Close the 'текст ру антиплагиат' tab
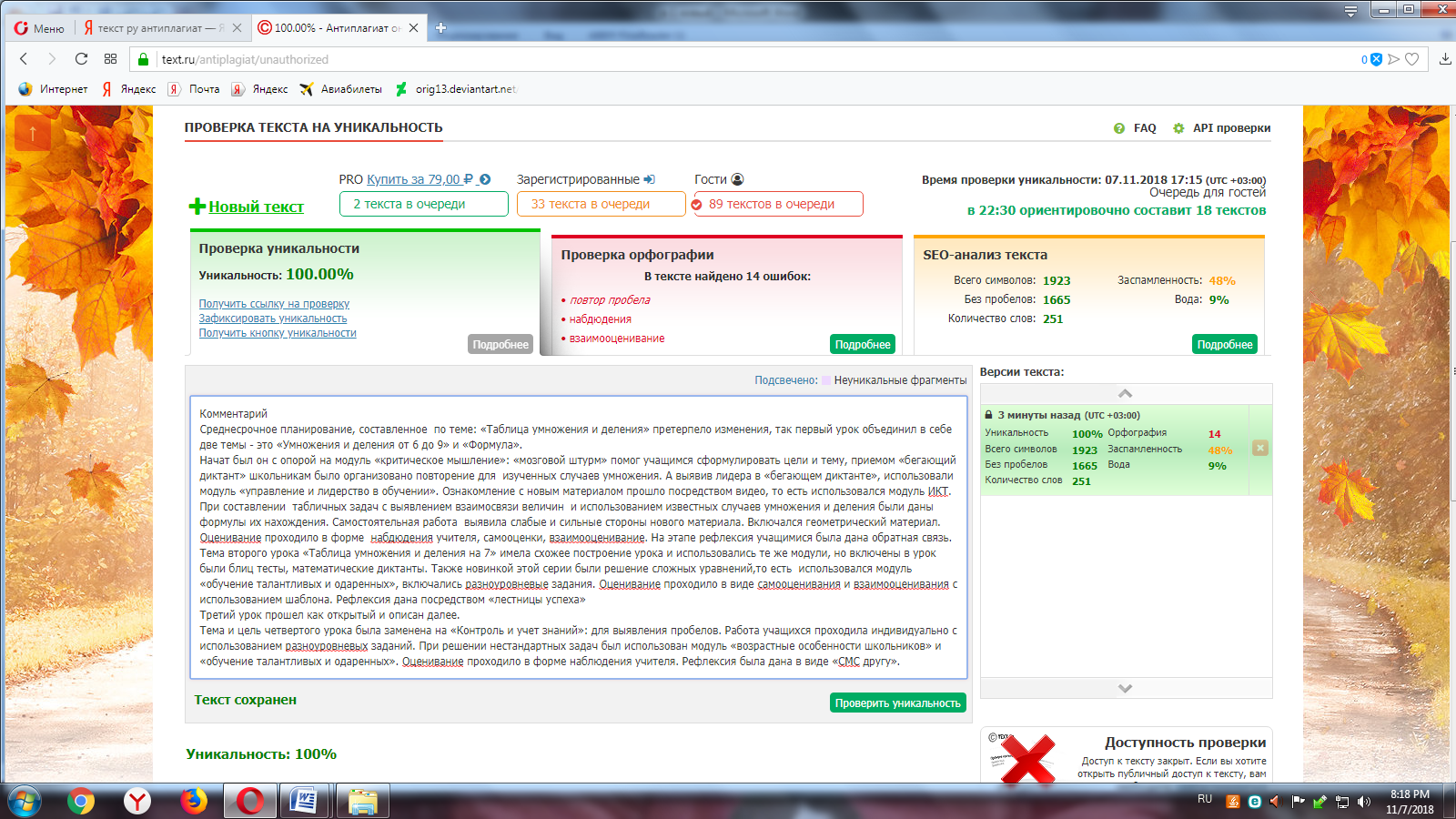 (238, 28)
